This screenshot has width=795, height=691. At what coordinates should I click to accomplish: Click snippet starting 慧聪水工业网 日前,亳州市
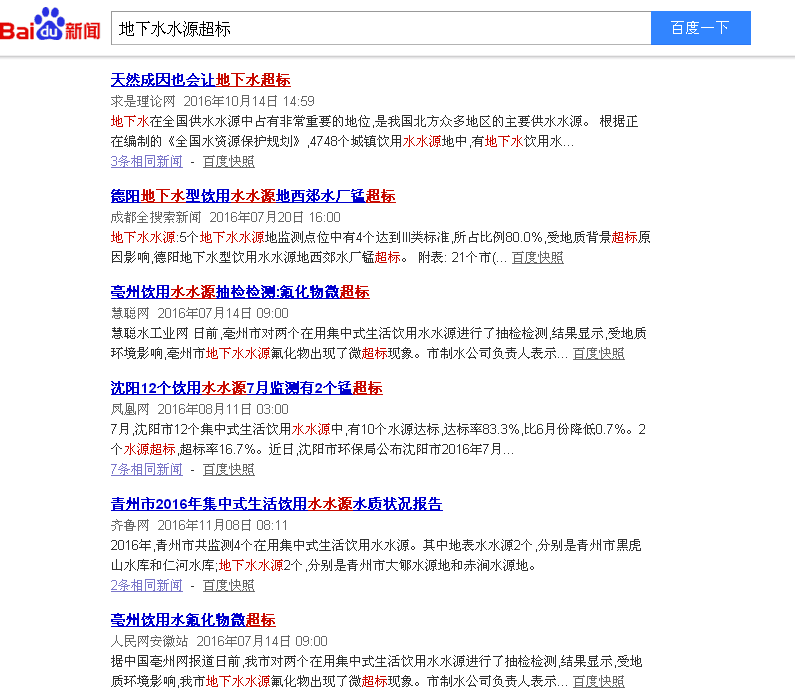coord(378,343)
